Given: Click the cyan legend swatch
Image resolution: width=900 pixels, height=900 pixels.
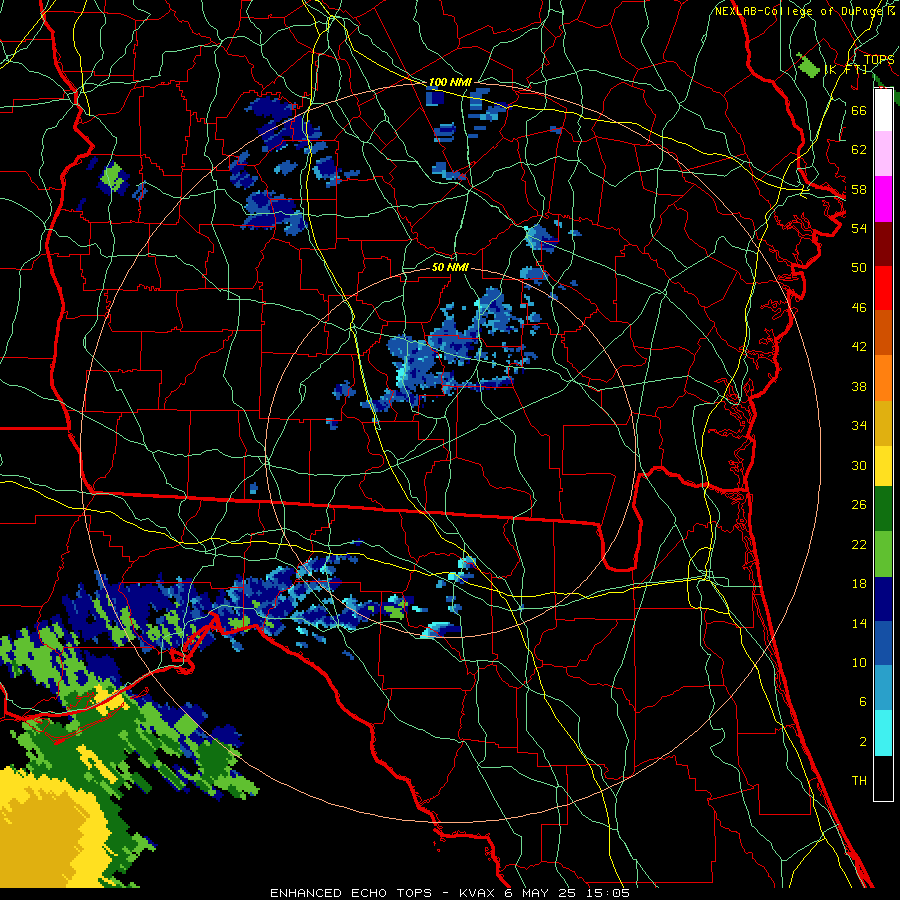Looking at the screenshot, I should click(x=883, y=733).
